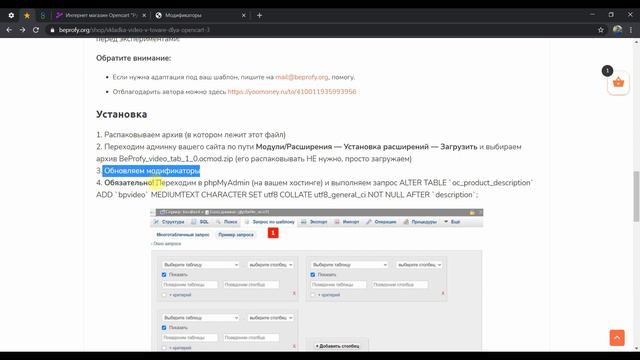Open the Операции tab in phpMyAdmin image
The height and width of the screenshot is (360, 640).
381,222
